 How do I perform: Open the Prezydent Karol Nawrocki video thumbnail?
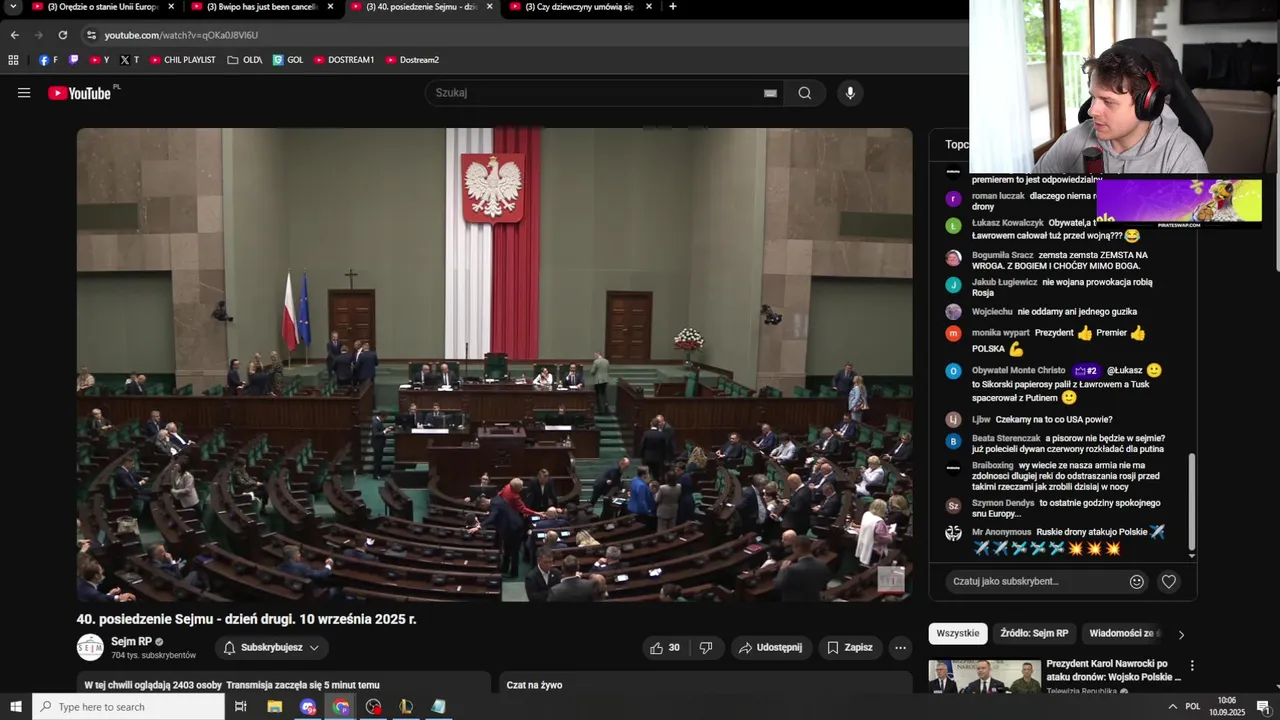pos(984,677)
